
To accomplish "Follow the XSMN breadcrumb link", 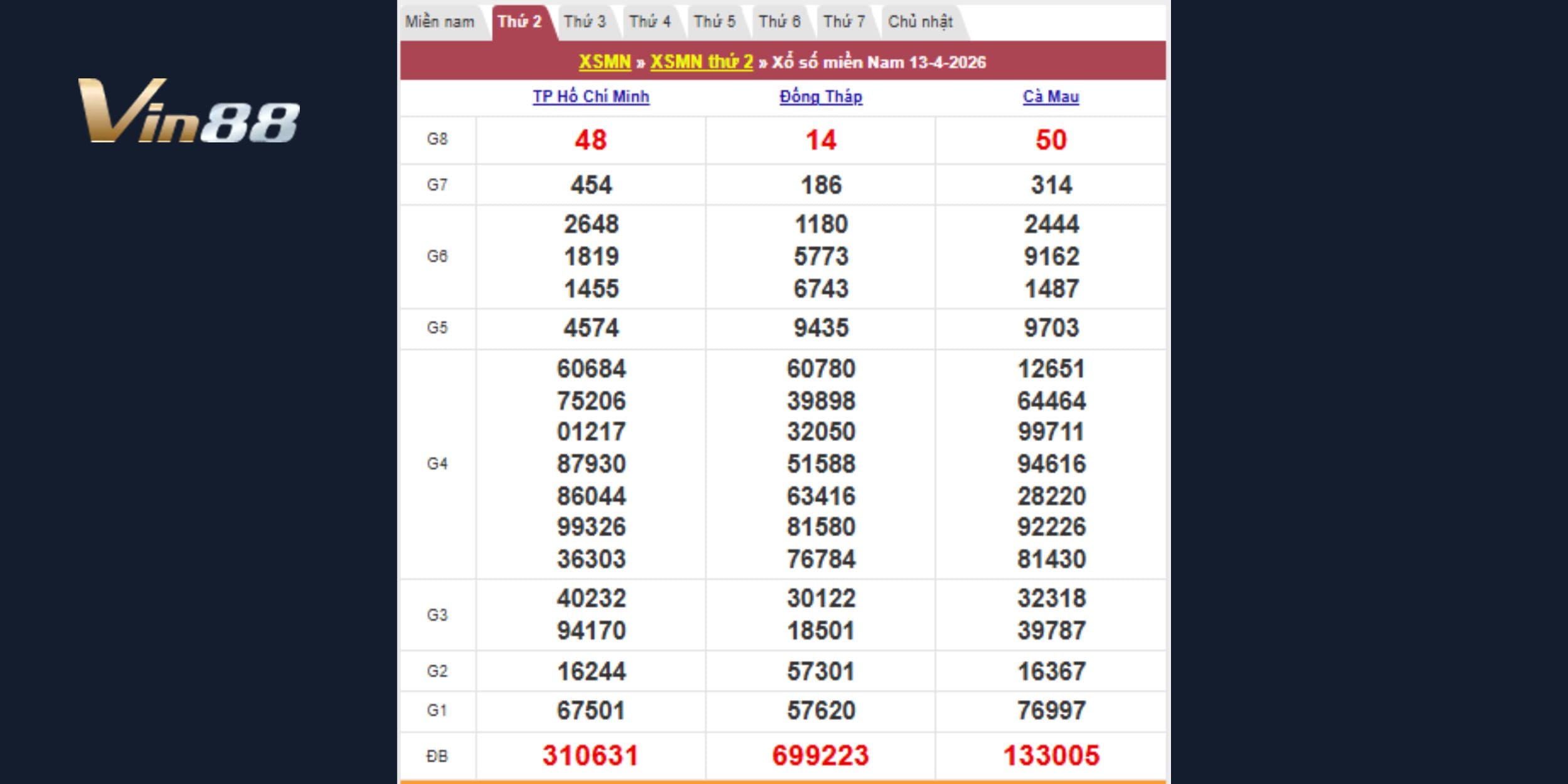I will click(604, 62).
